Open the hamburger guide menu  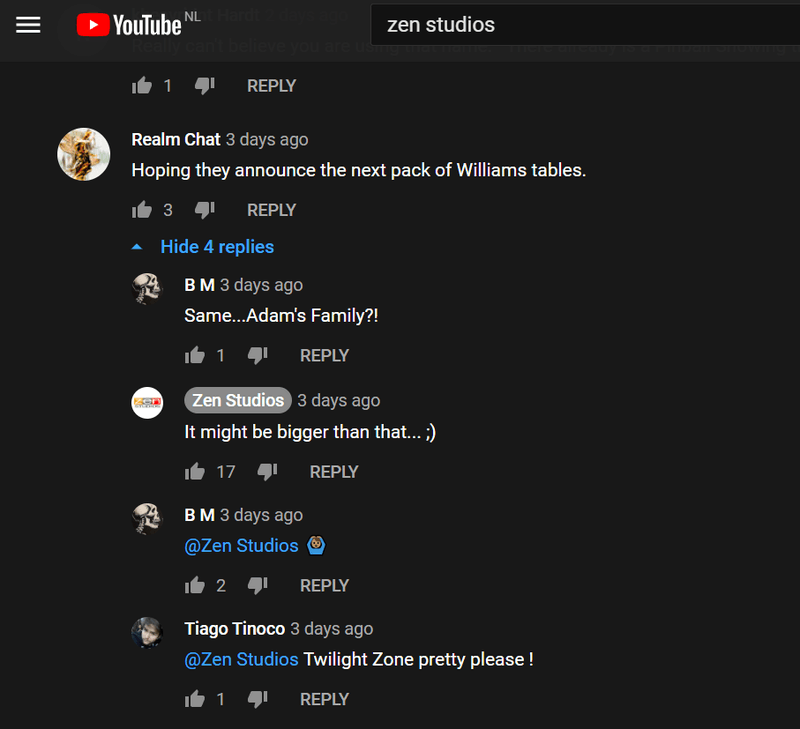coord(28,25)
